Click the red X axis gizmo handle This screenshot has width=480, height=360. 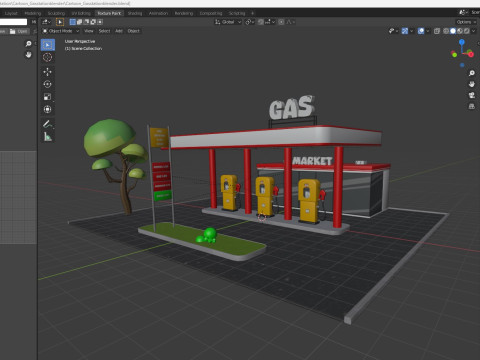click(470, 54)
